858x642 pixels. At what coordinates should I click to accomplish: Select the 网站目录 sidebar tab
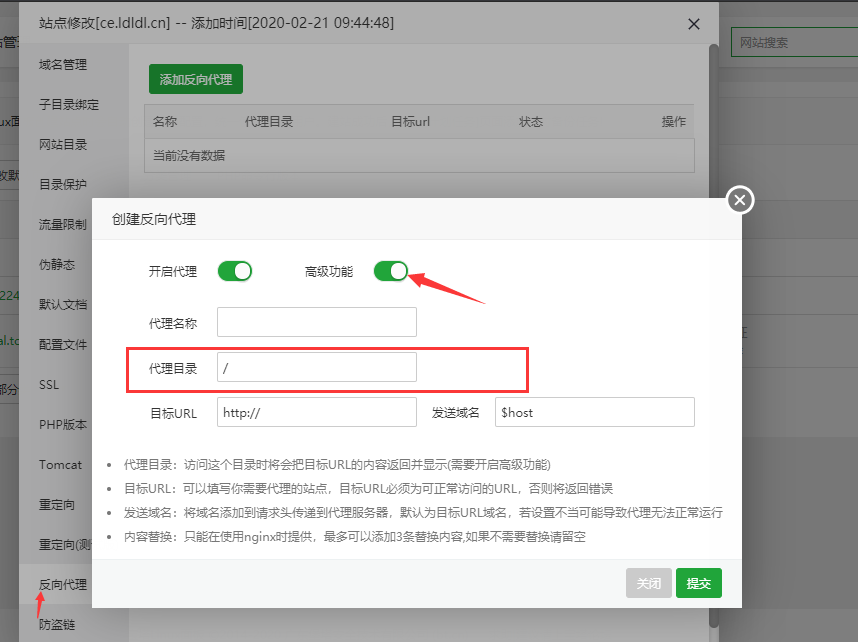tap(63, 145)
